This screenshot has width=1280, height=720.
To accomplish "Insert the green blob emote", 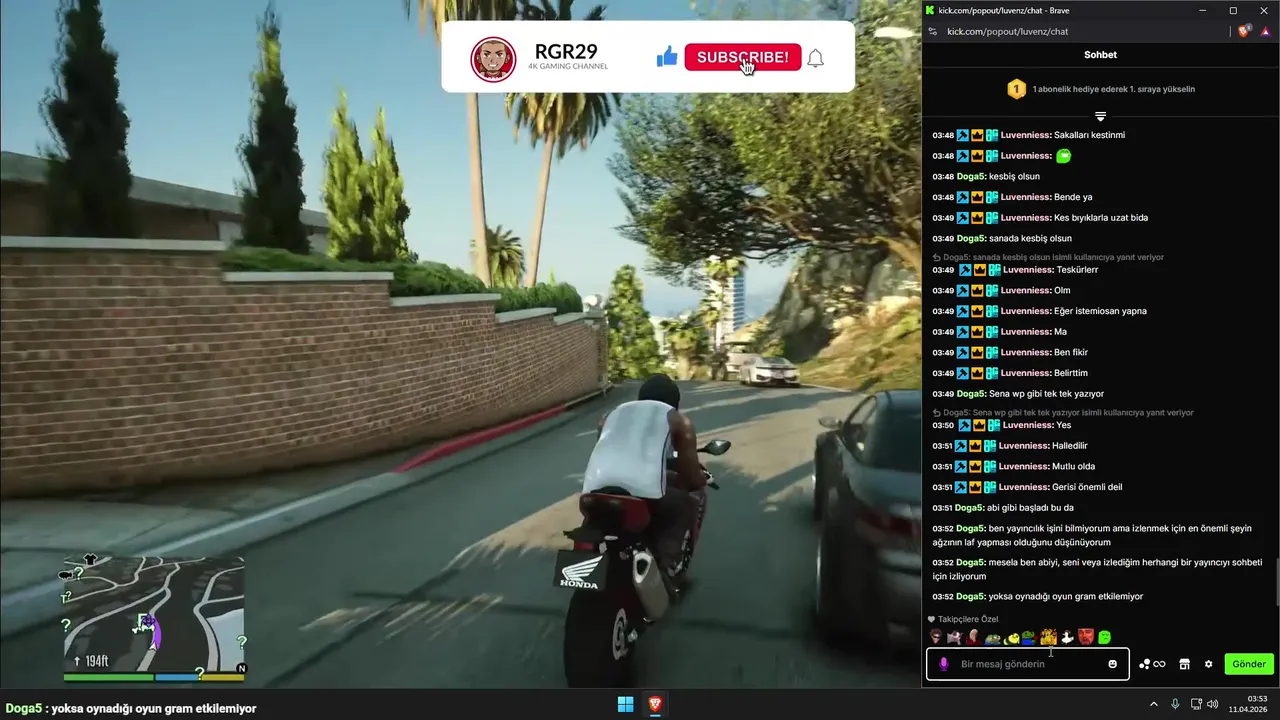I will click(x=1104, y=637).
